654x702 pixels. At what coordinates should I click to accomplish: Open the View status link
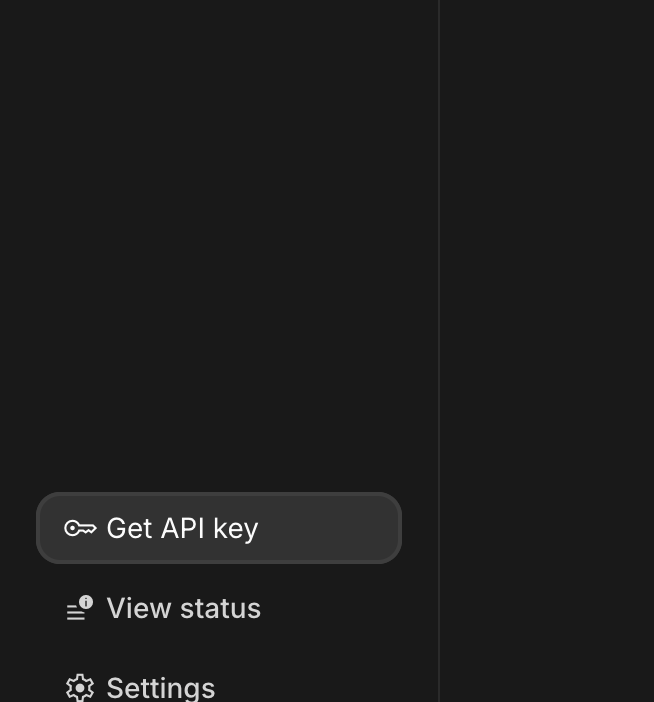(183, 608)
